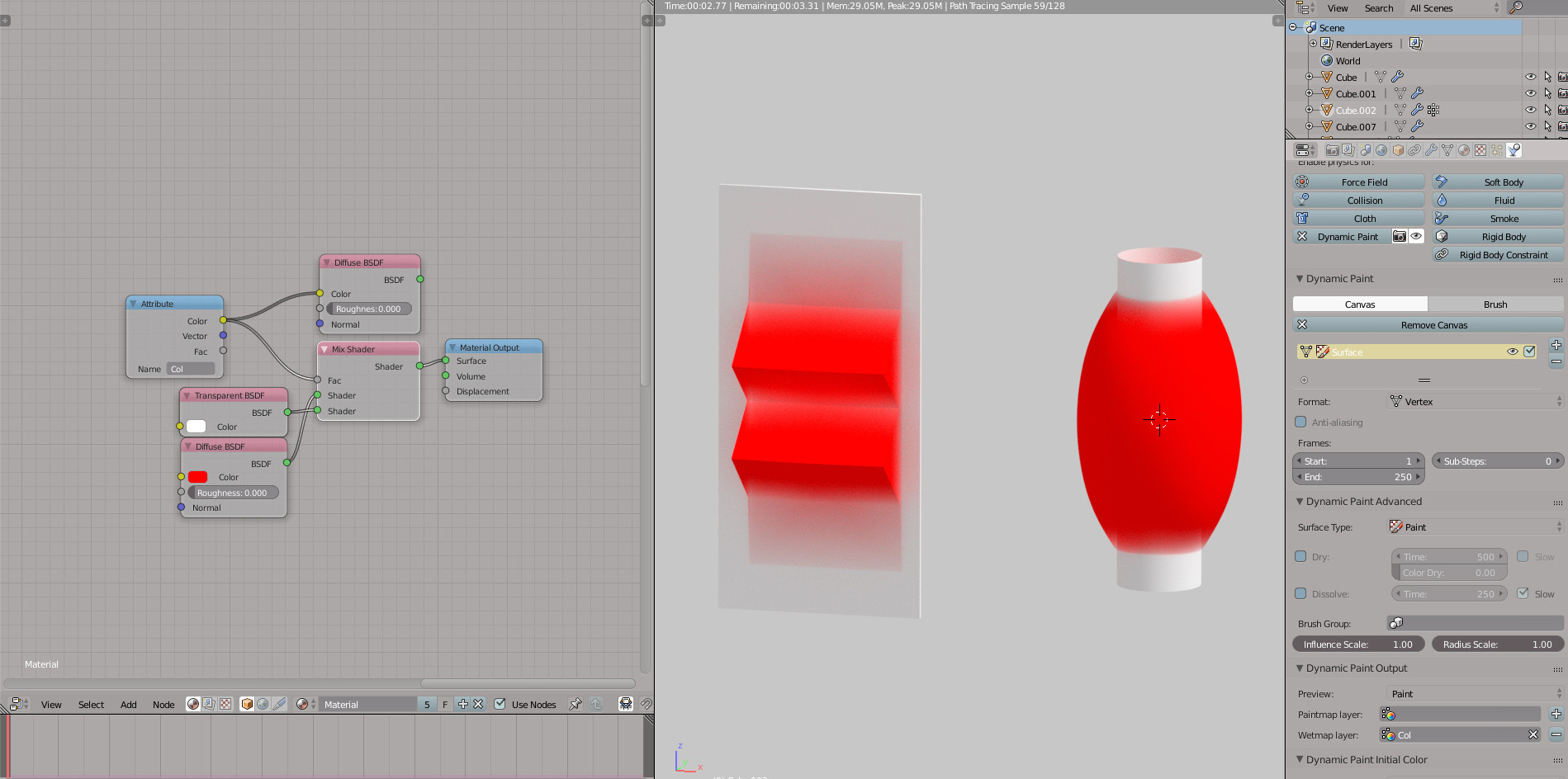Toggle viewport visibility eye for Cube
The image size is (1568, 779).
(x=1531, y=77)
